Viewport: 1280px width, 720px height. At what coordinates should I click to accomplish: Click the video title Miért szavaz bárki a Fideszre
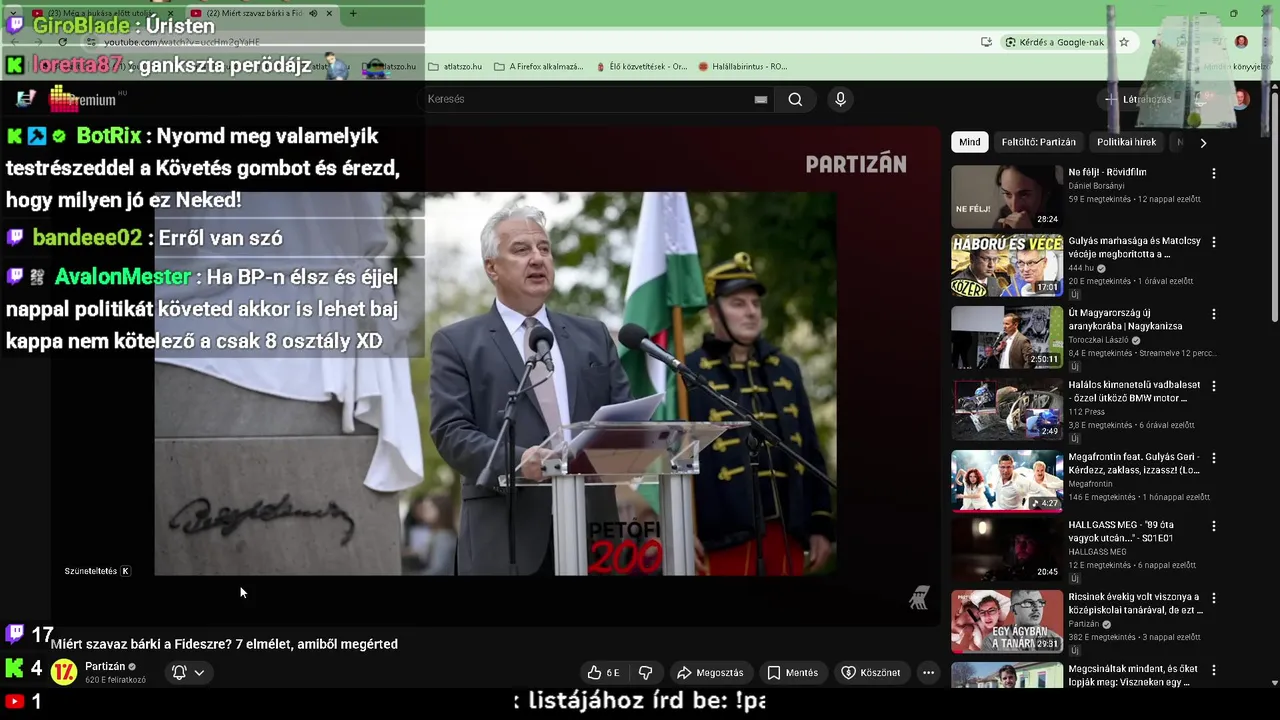coord(225,644)
